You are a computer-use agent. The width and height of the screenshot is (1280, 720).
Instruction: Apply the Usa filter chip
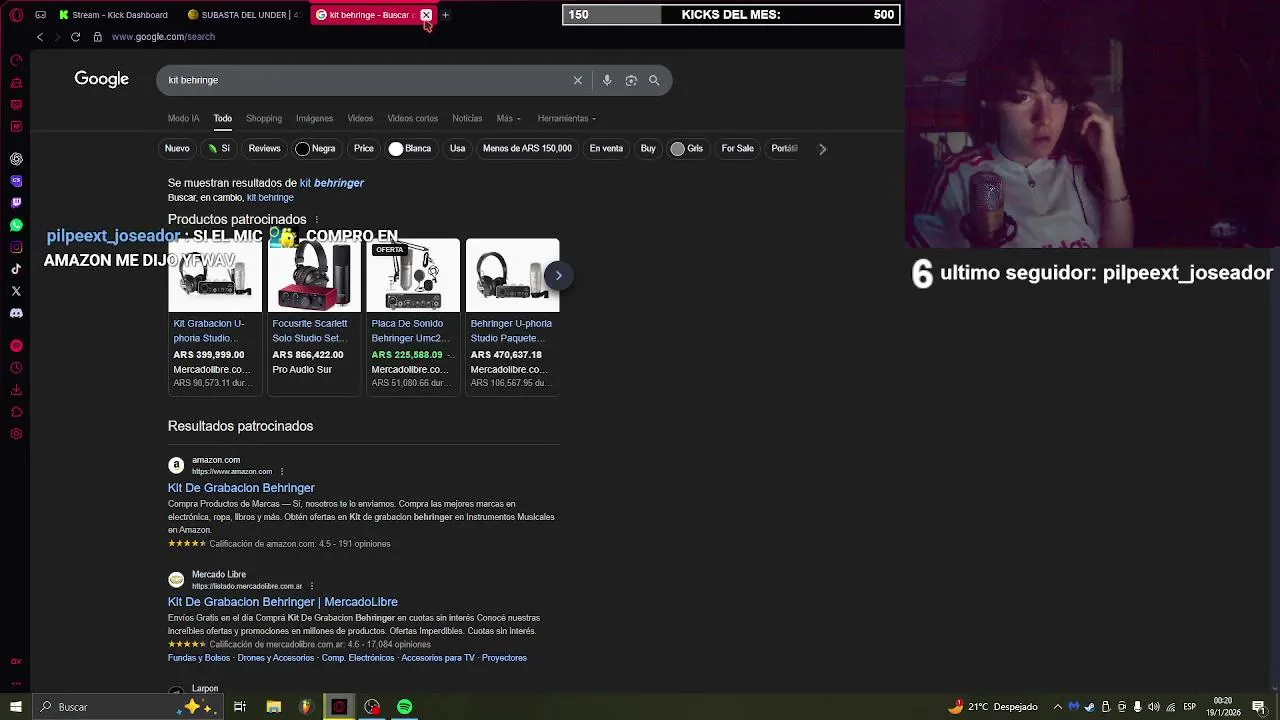(x=457, y=148)
